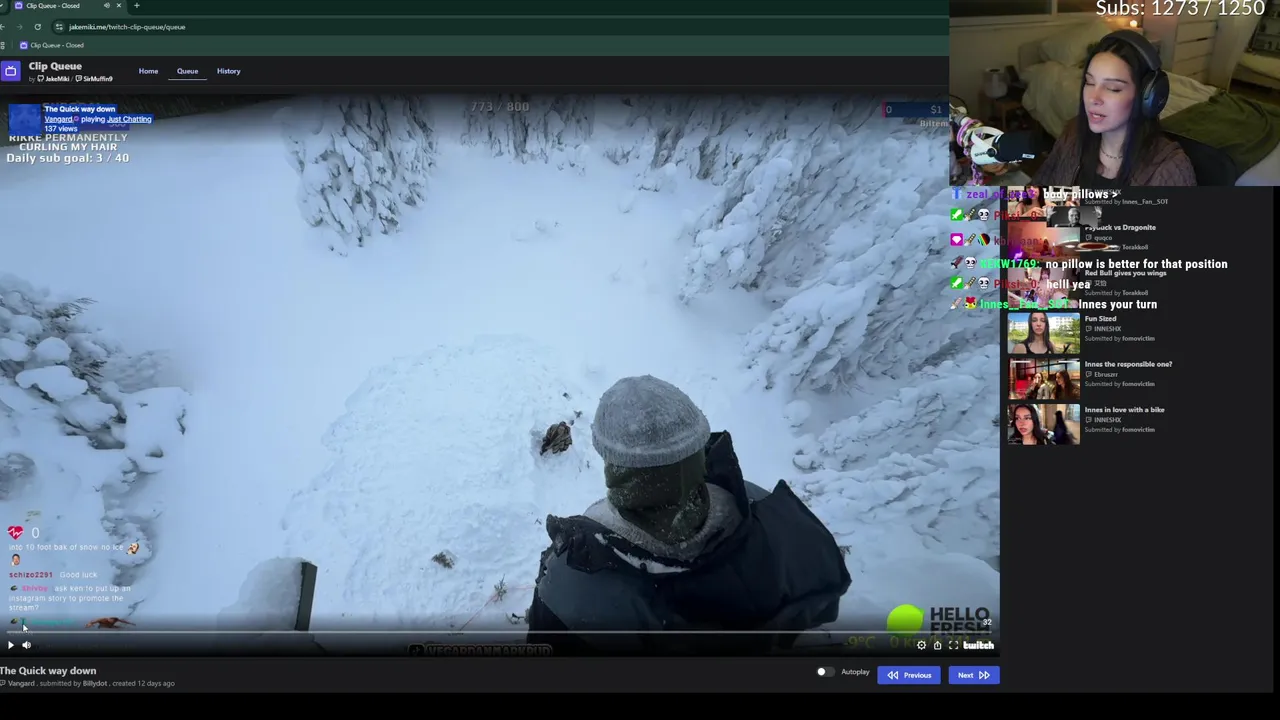The width and height of the screenshot is (1280, 720).
Task: Click Vangard channel link in clip overlay
Action: 58,119
